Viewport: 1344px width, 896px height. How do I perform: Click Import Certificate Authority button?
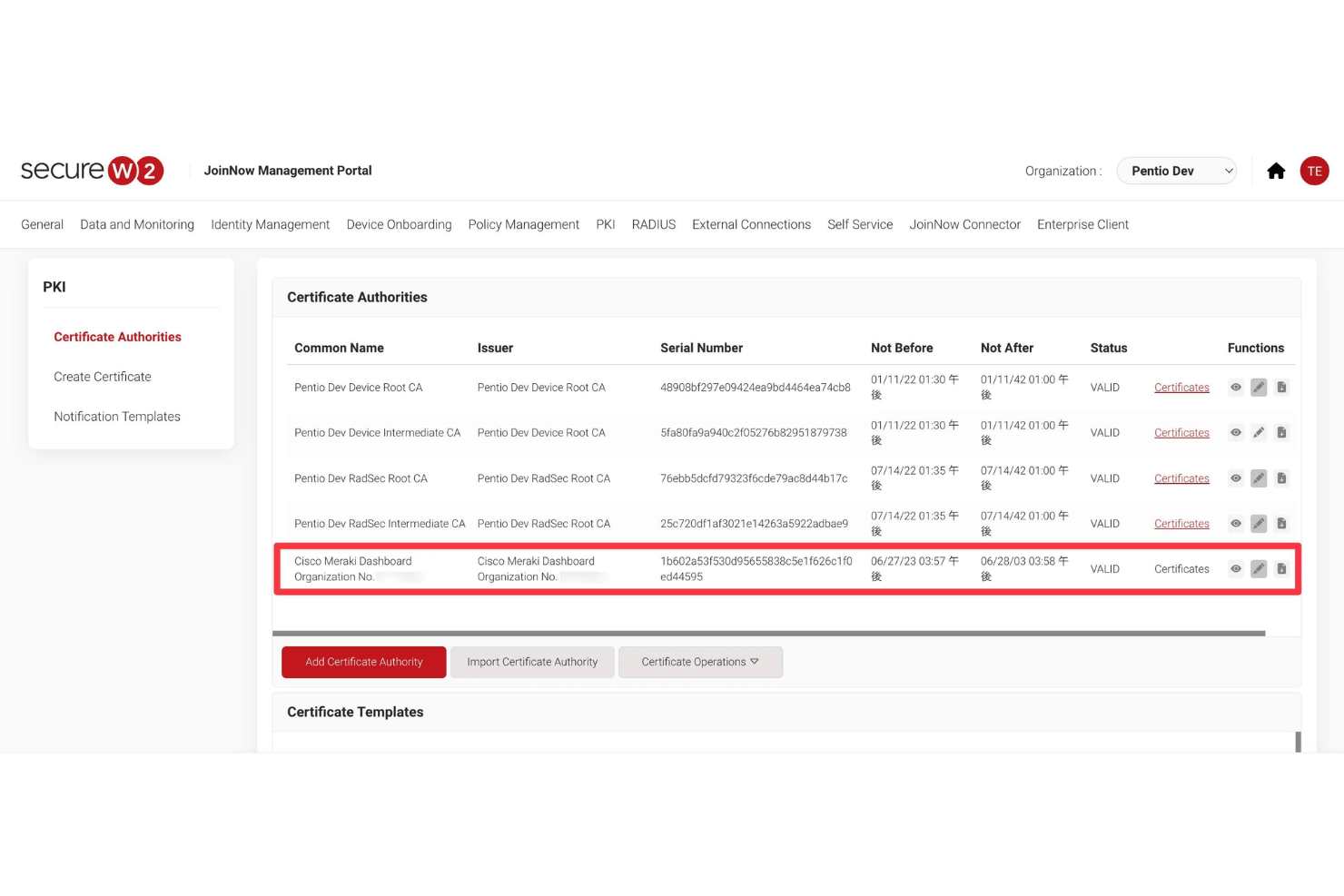pos(532,662)
